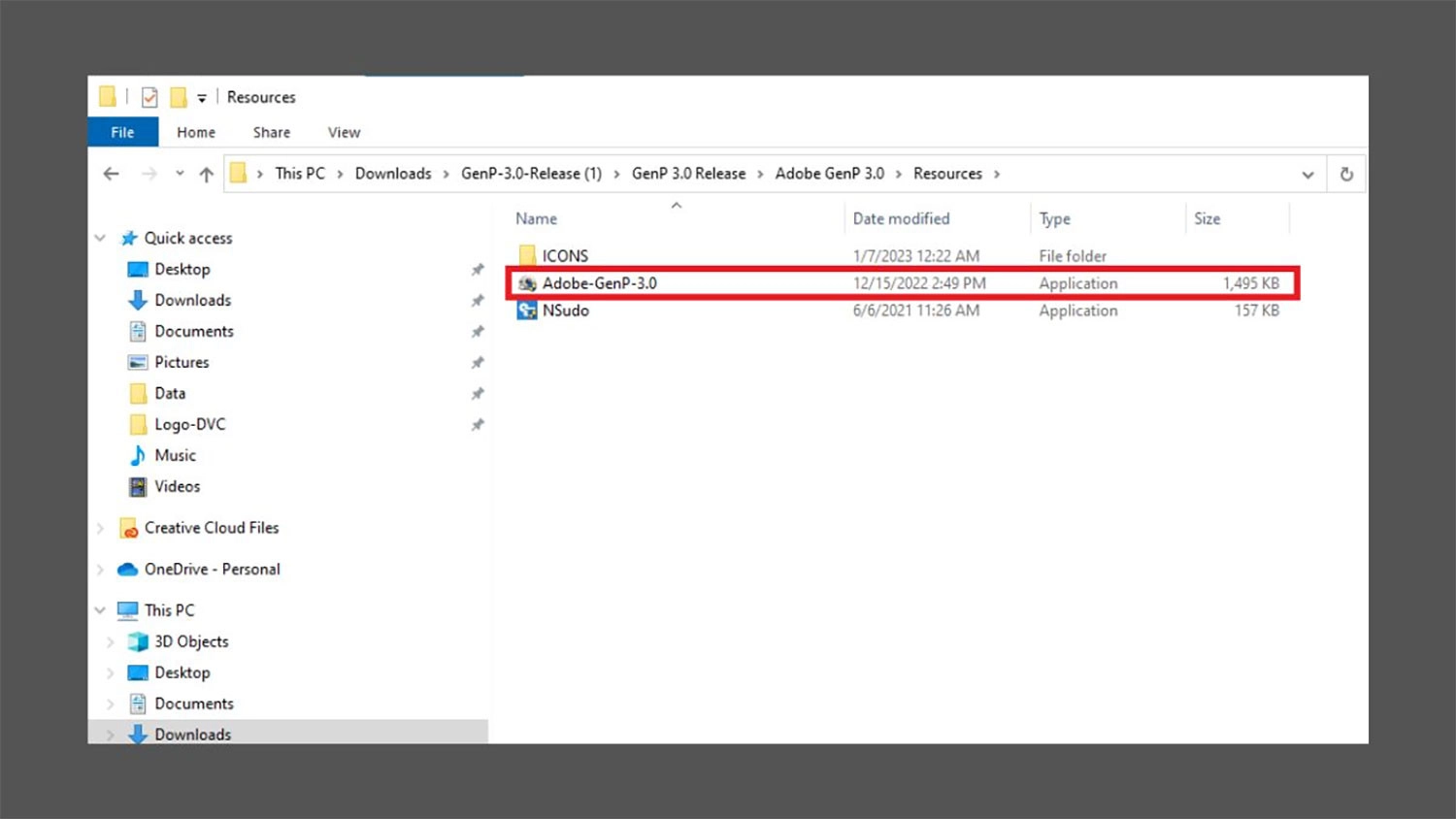The height and width of the screenshot is (819, 1456).
Task: Click the forward navigation arrow
Action: click(149, 174)
